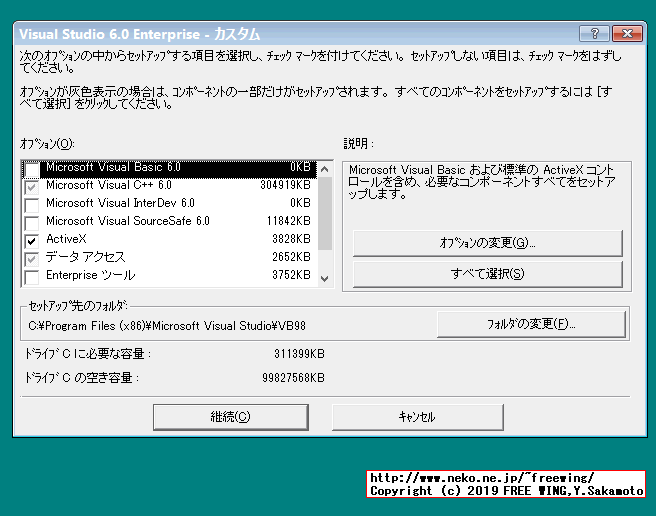Click the オプション(O): label
Image resolution: width=656 pixels, height=516 pixels.
pos(47,144)
